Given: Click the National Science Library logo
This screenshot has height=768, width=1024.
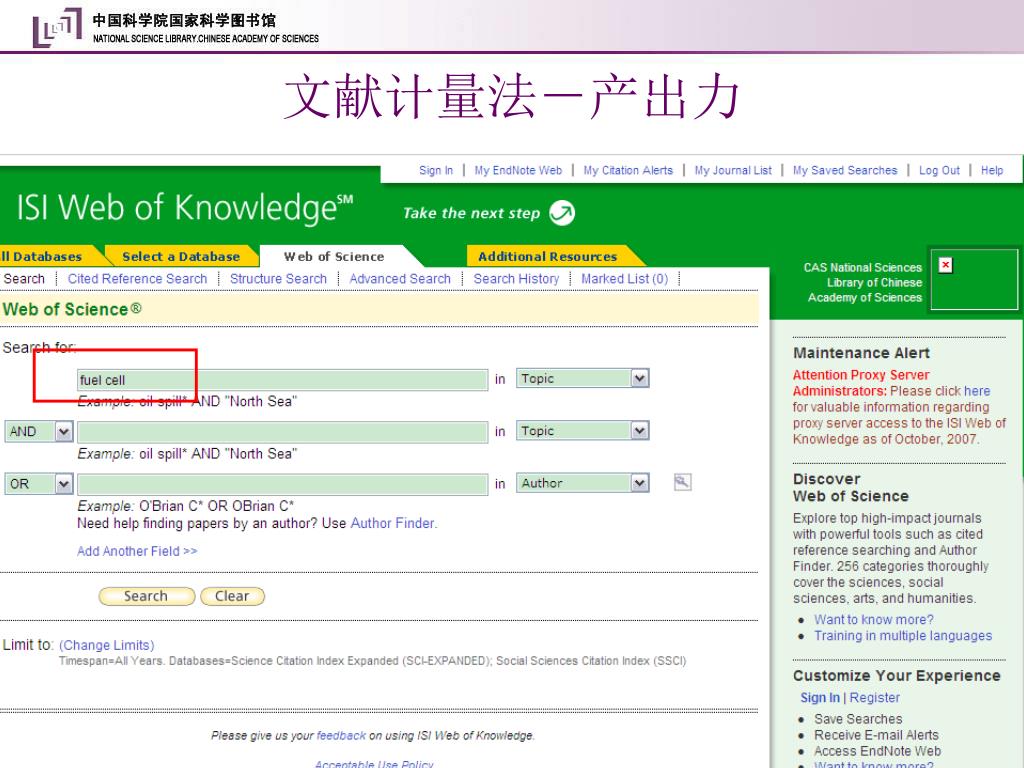Looking at the screenshot, I should (x=57, y=27).
